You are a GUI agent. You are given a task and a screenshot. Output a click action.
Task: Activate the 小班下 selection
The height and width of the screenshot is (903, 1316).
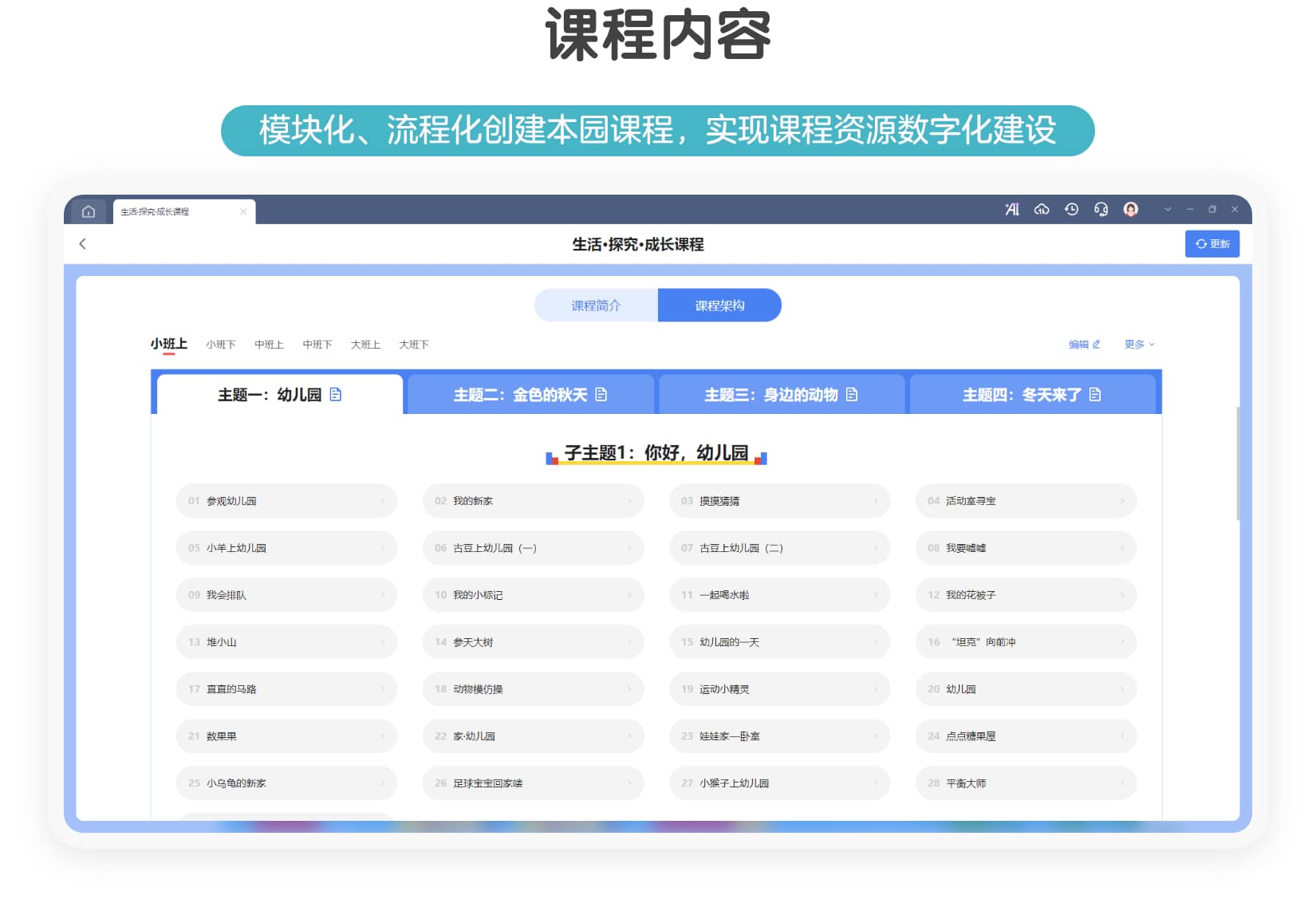click(x=220, y=345)
